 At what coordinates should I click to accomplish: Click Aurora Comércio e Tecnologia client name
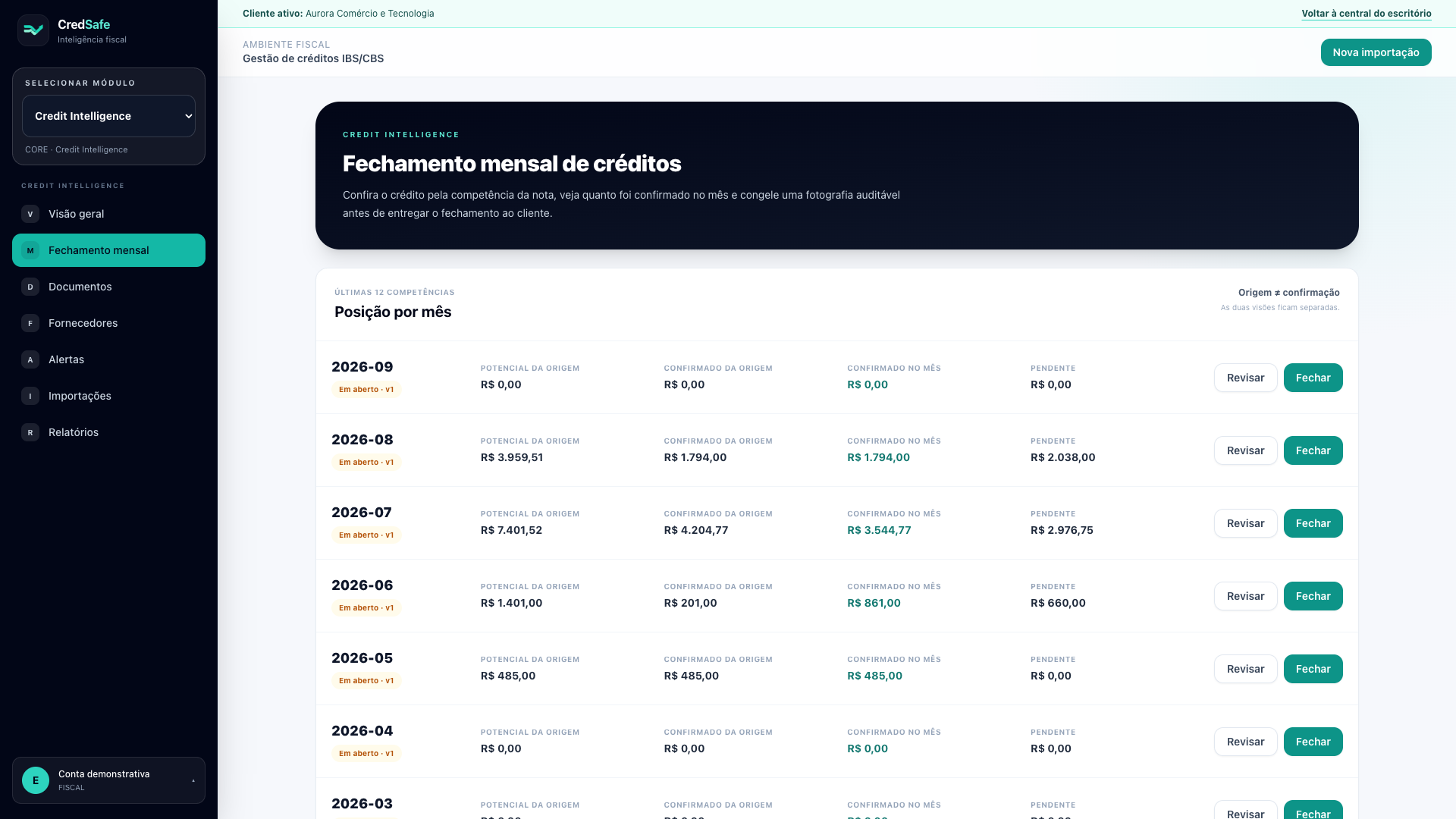370,14
